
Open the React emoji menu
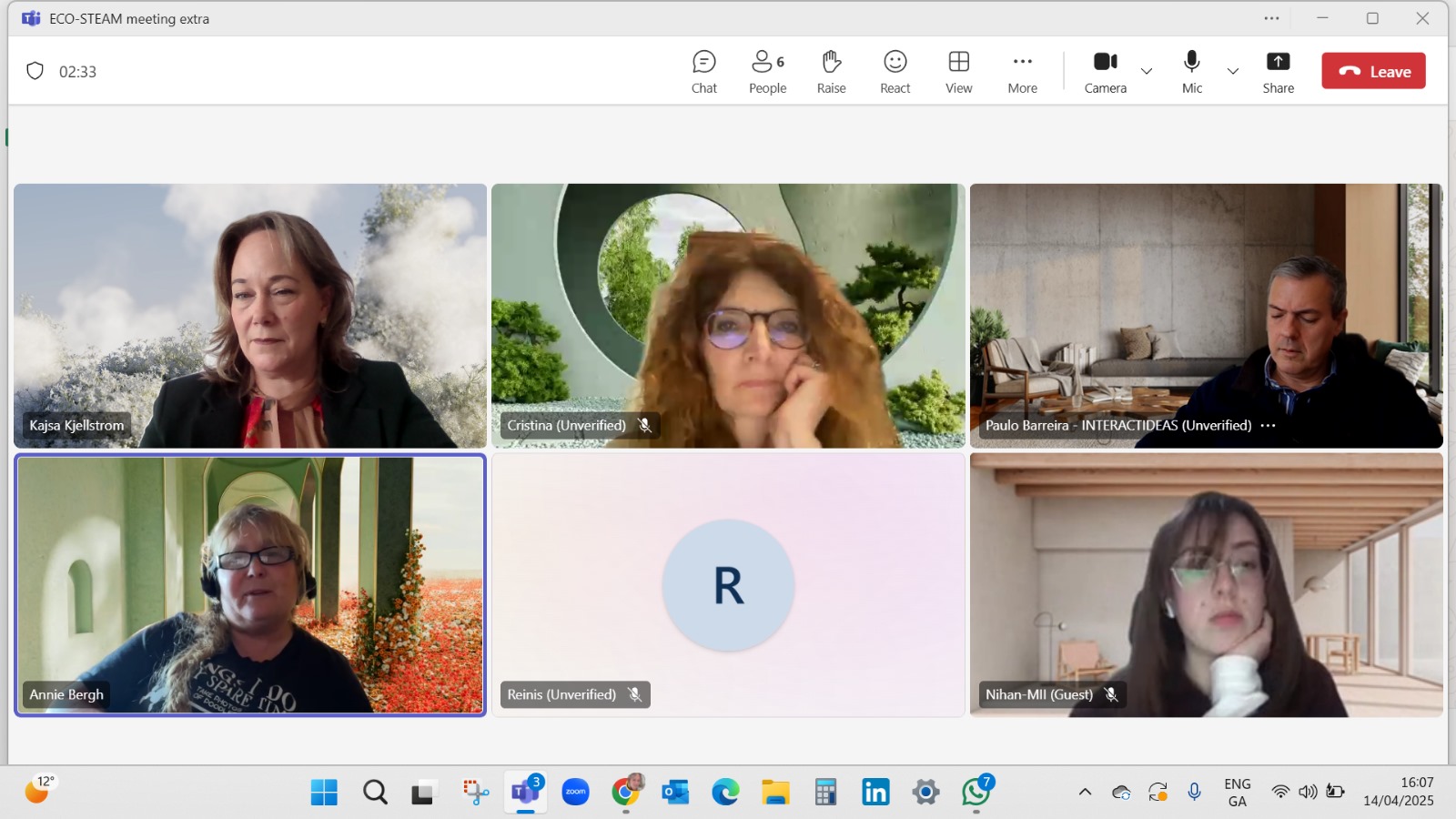coord(895,72)
